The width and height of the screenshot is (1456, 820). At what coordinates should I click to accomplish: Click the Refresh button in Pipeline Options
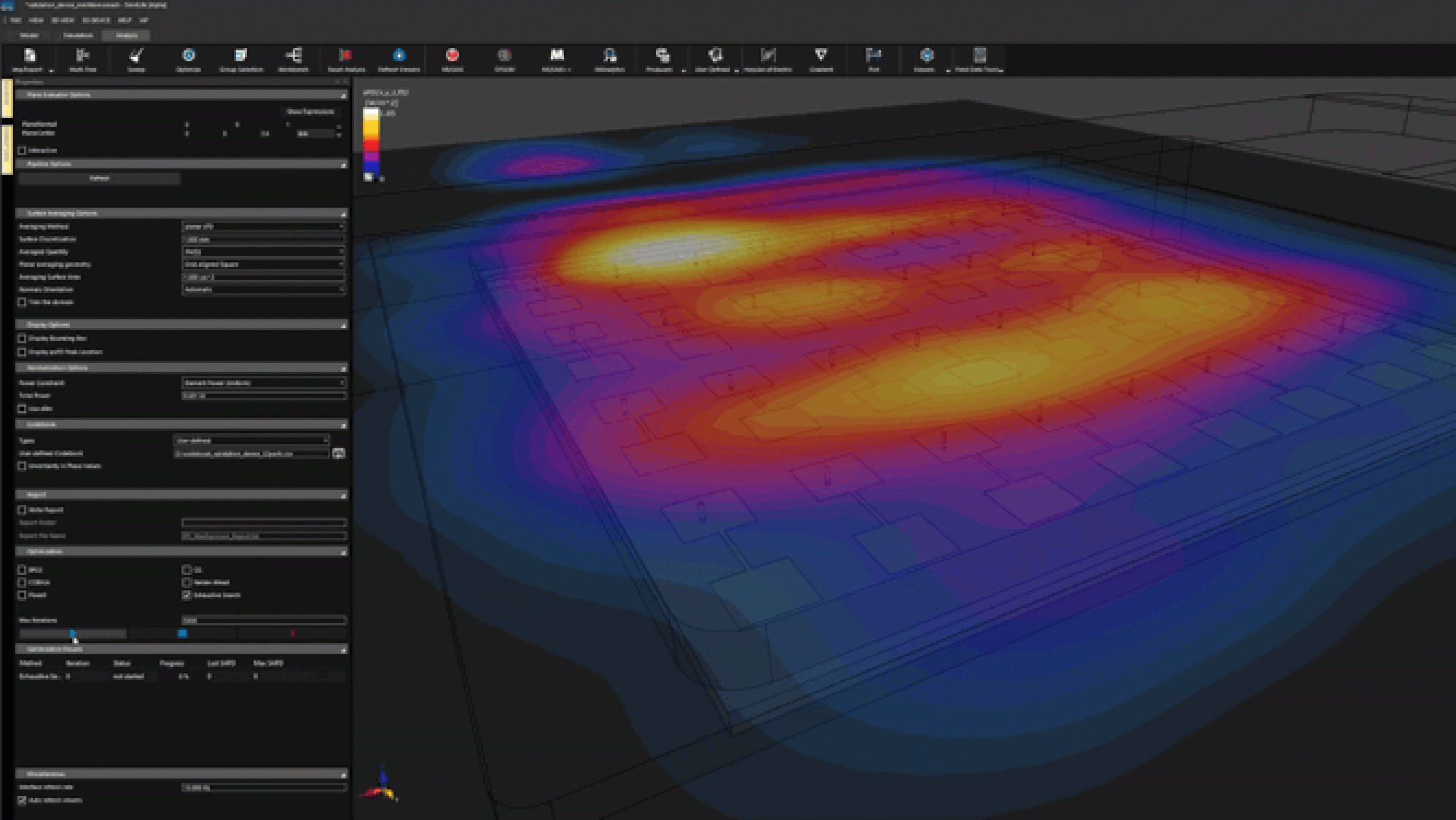(101, 178)
